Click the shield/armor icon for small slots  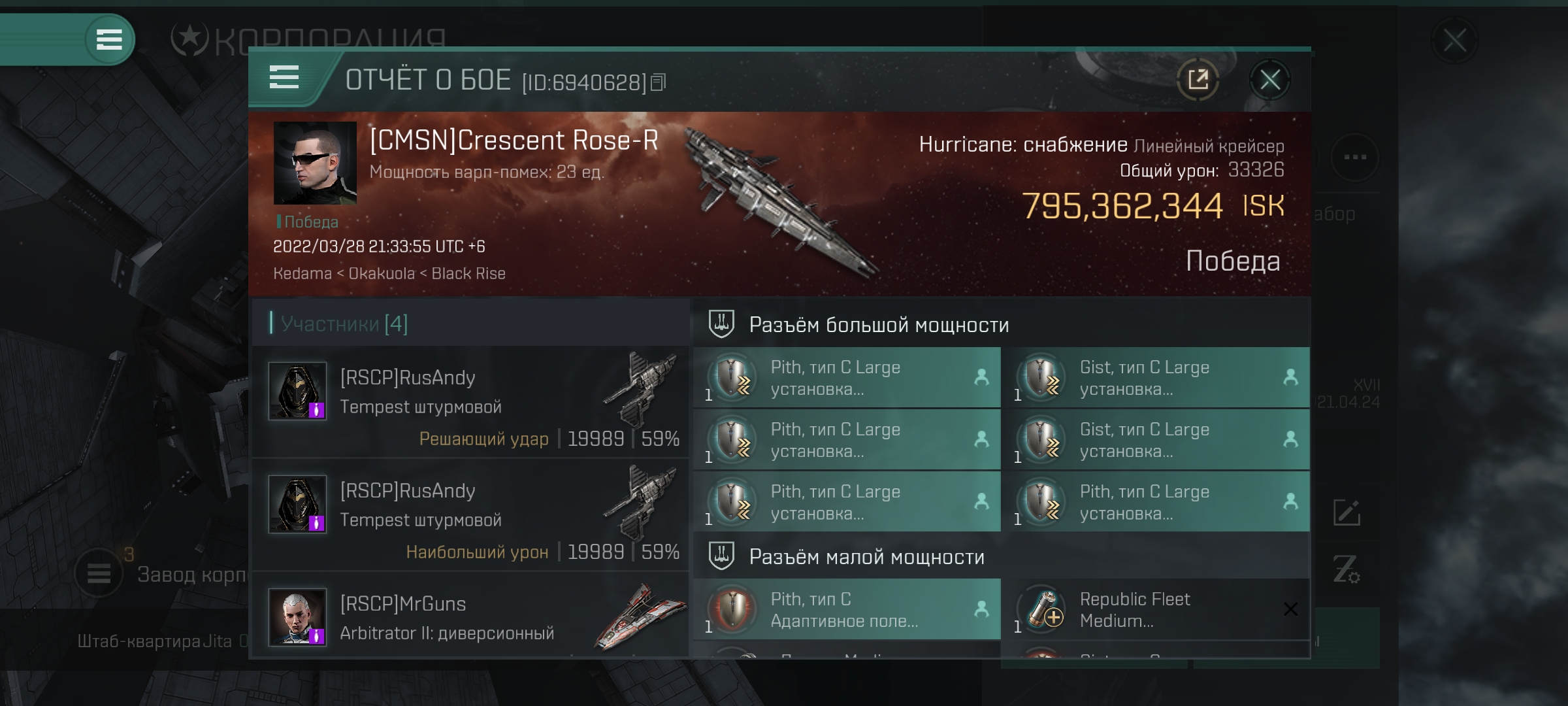point(720,557)
